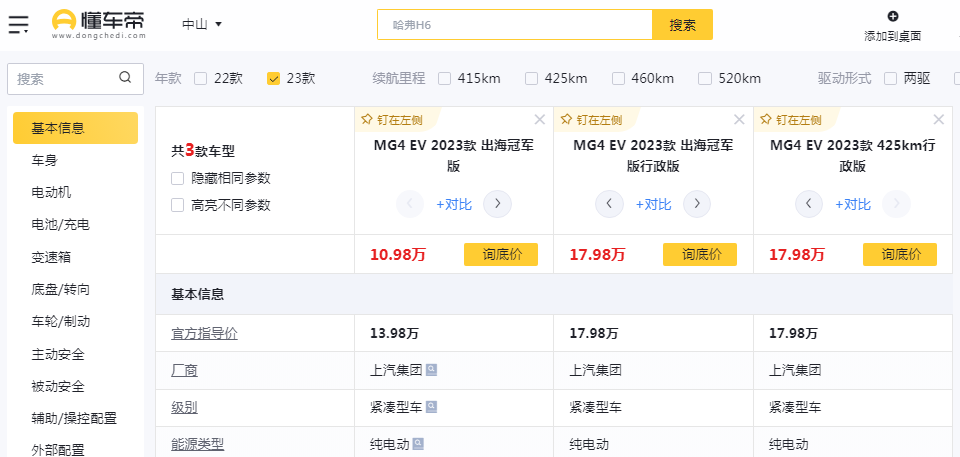Screen dimensions: 960x457
Task: Toggle the 两驱 drive type checkbox
Action: [x=891, y=78]
